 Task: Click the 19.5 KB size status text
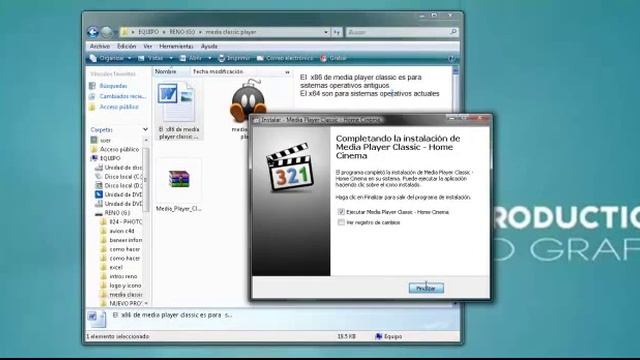click(346, 336)
